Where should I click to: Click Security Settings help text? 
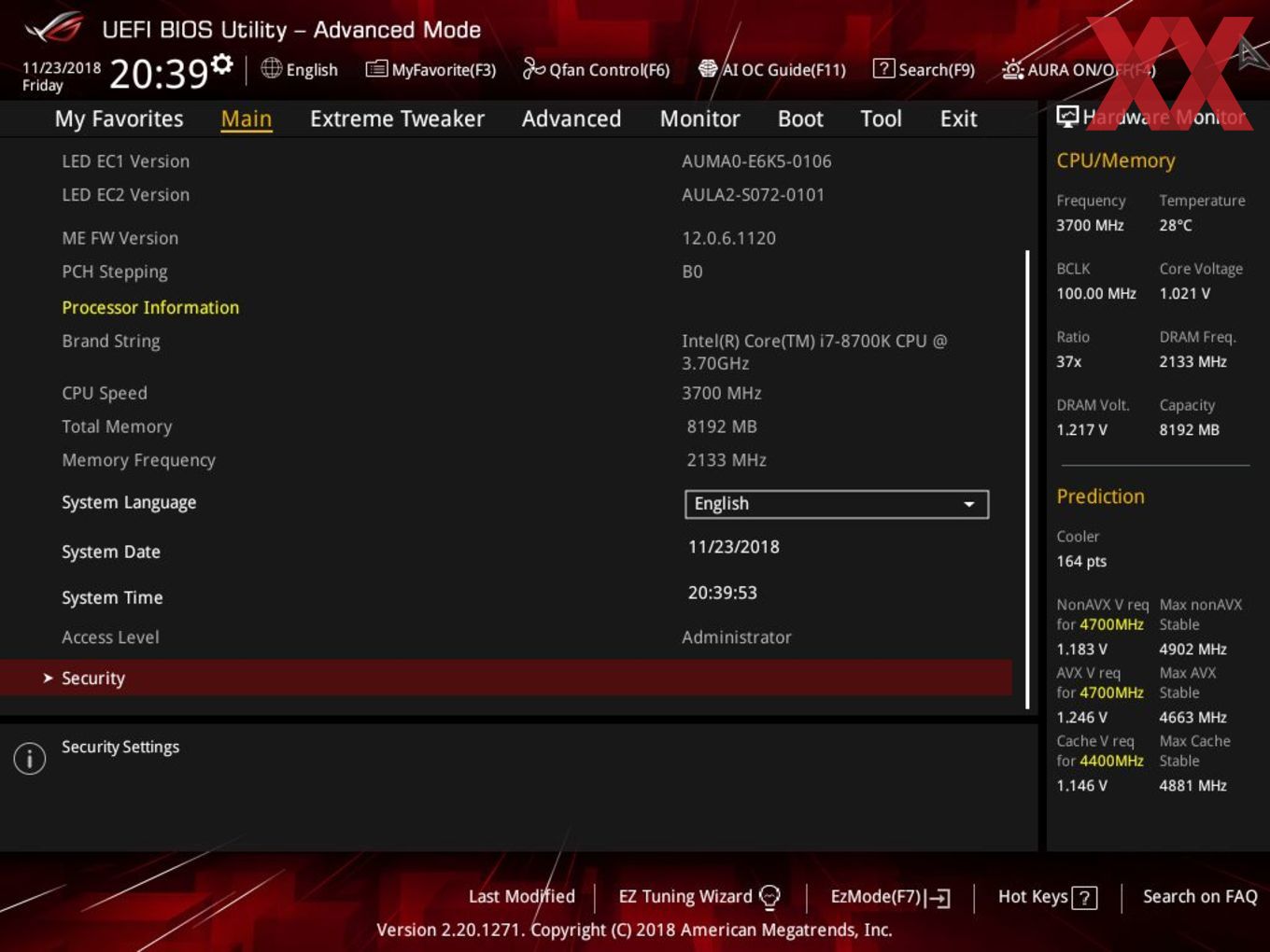(x=120, y=747)
